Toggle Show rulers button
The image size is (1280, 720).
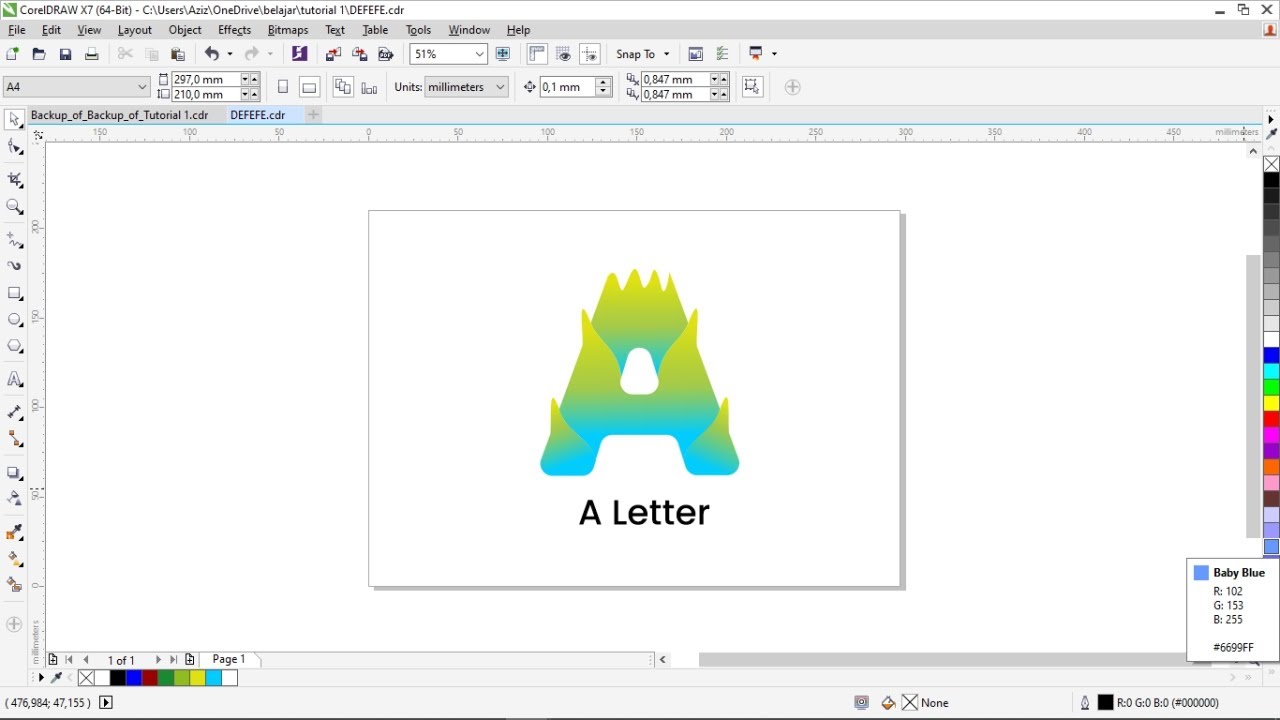[537, 54]
